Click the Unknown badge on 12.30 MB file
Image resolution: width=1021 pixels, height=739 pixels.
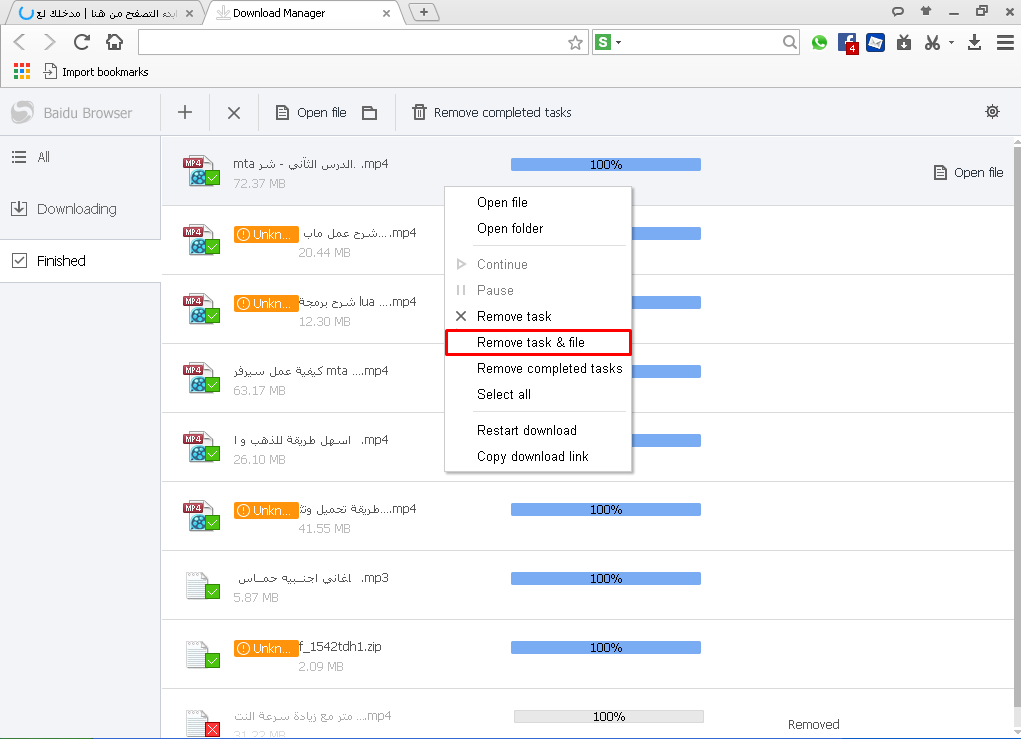(266, 303)
